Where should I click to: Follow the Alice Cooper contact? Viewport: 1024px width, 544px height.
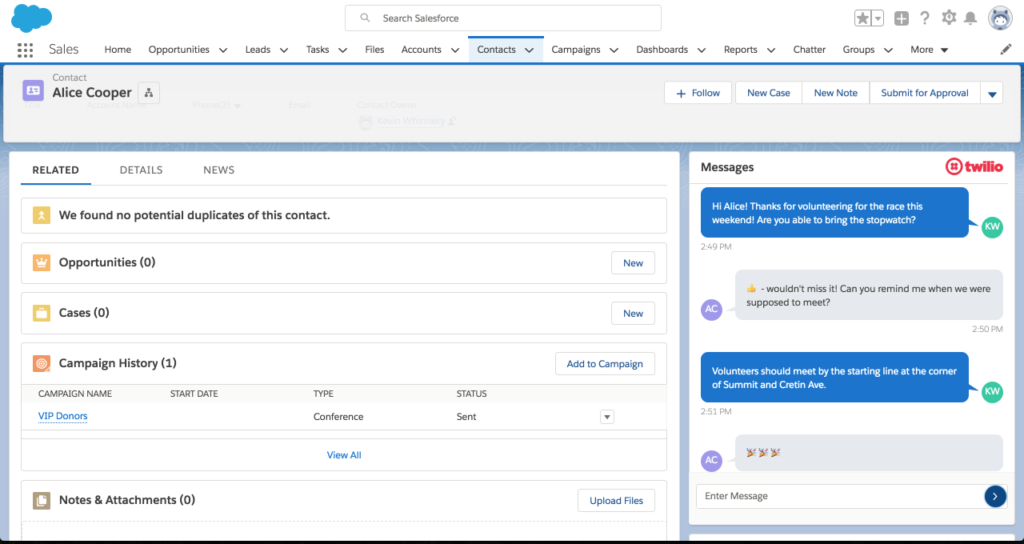[698, 93]
